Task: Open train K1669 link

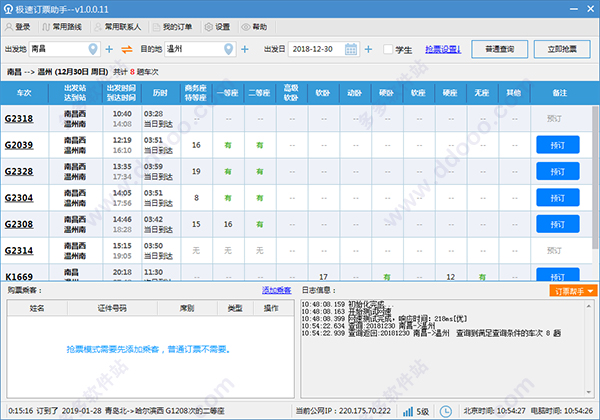Action: point(19,276)
